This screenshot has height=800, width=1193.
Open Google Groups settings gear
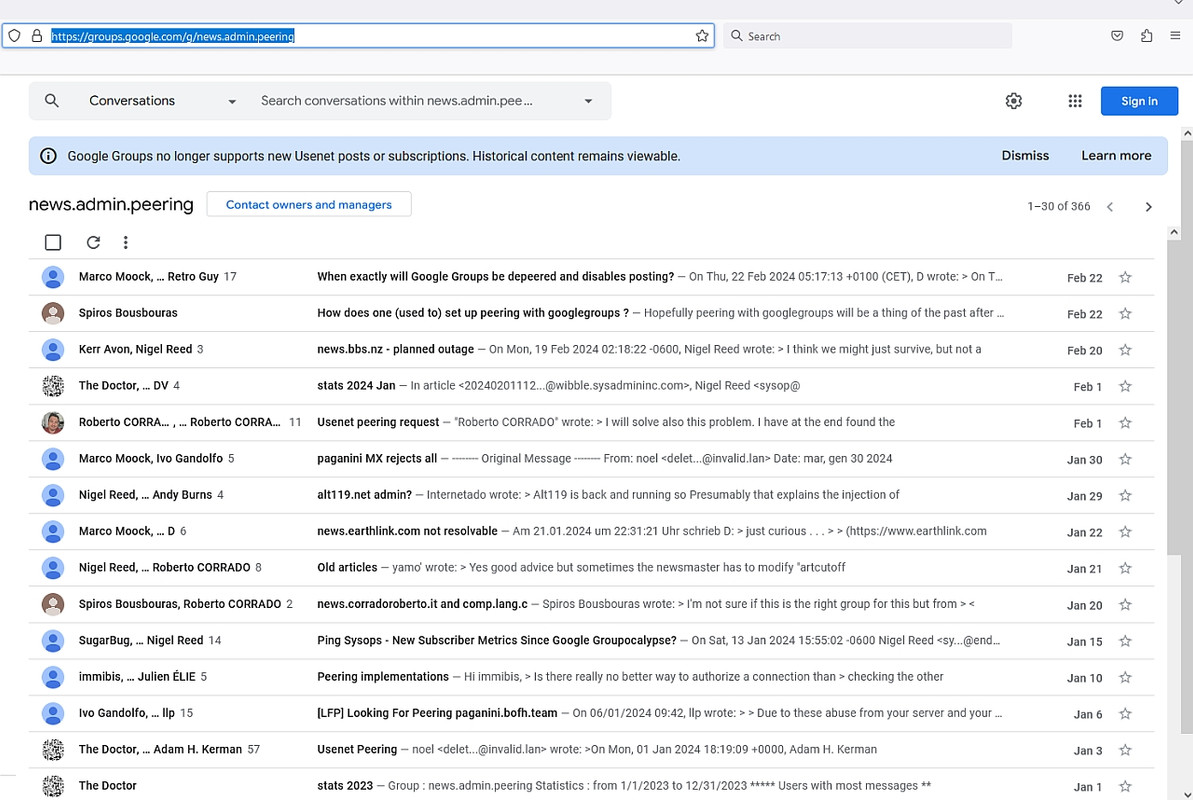pos(1013,100)
